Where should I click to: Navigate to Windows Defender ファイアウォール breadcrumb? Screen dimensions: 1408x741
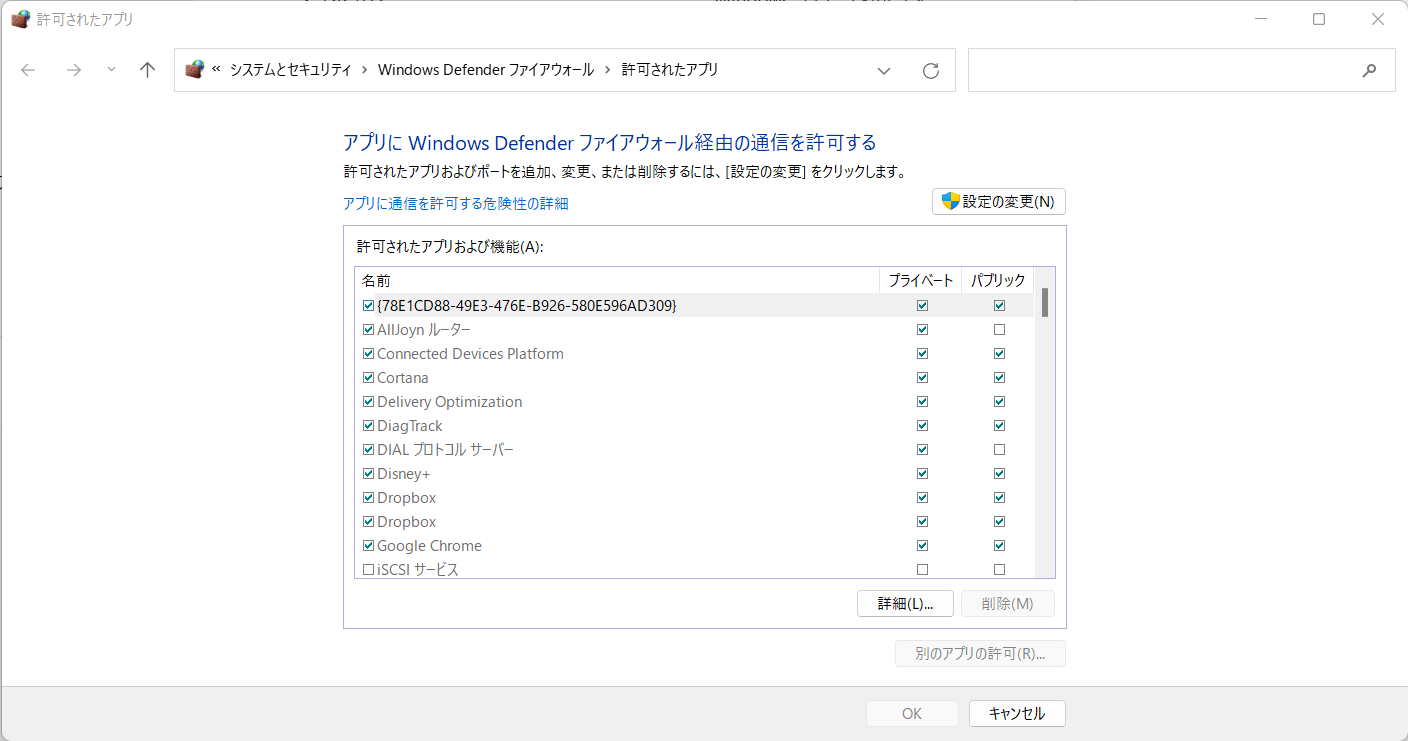click(486, 70)
